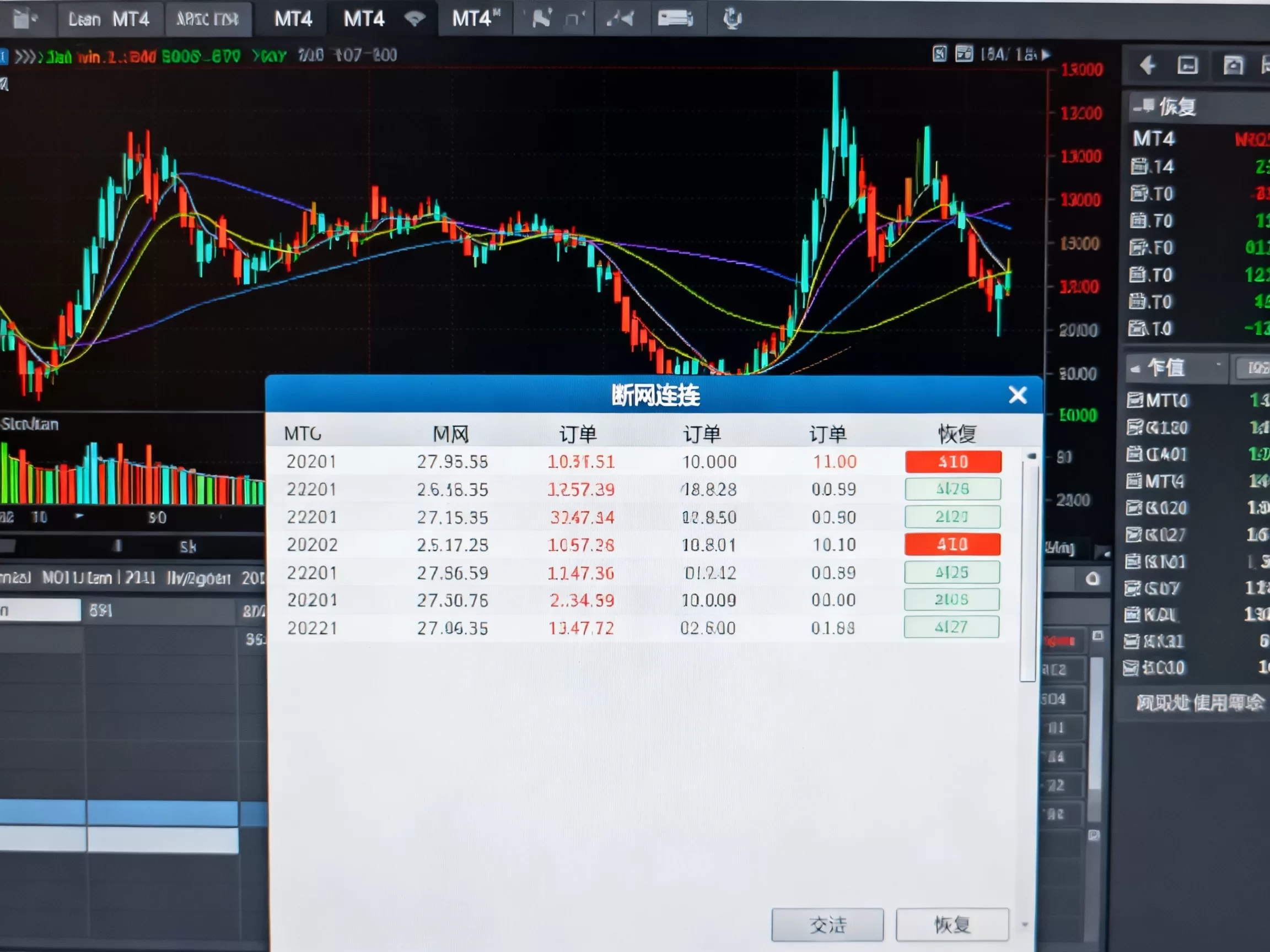This screenshot has height=952, width=1270.
Task: Click the red 410 button in row 20201
Action: point(953,462)
